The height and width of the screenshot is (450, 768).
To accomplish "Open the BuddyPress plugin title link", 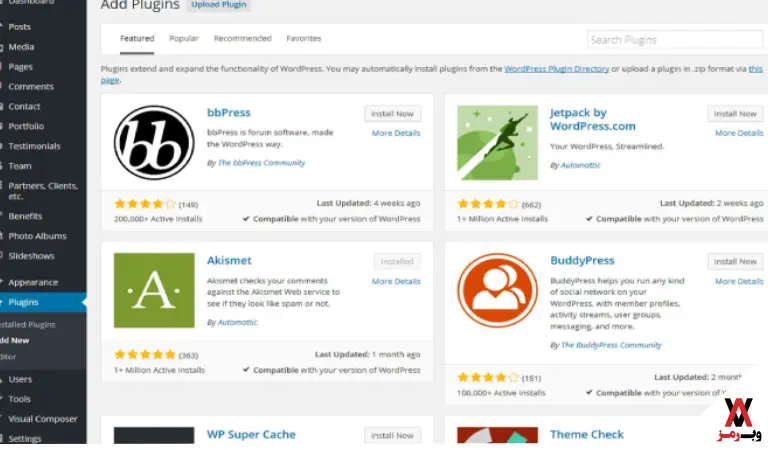I will click(582, 260).
